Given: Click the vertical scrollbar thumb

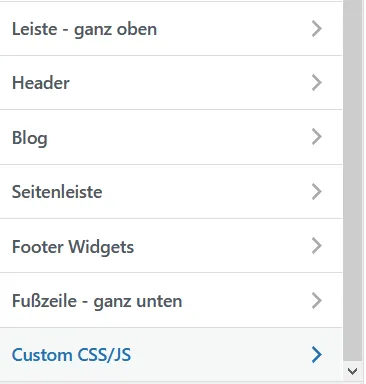Looking at the screenshot, I should pyautogui.click(x=353, y=180).
